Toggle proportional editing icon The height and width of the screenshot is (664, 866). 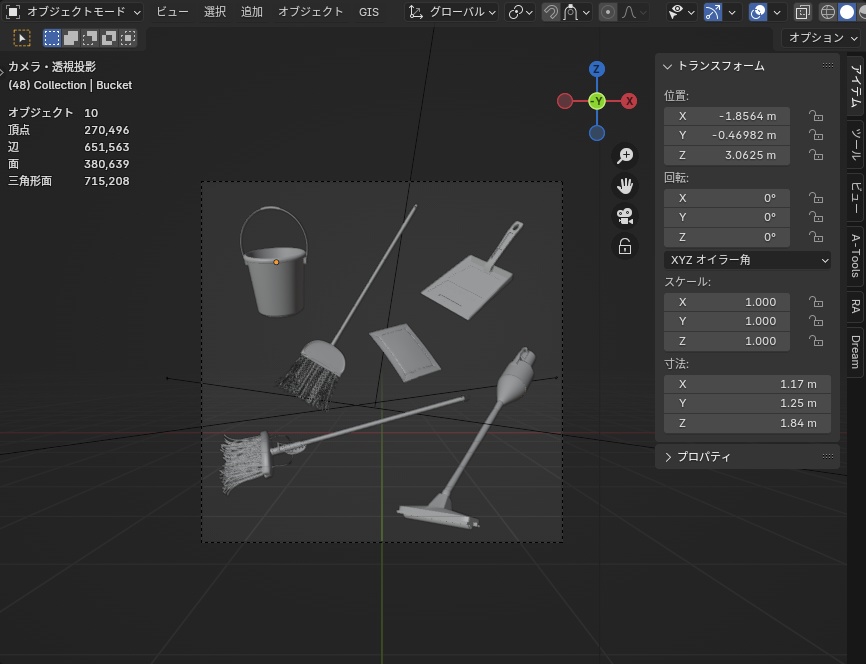click(x=608, y=12)
